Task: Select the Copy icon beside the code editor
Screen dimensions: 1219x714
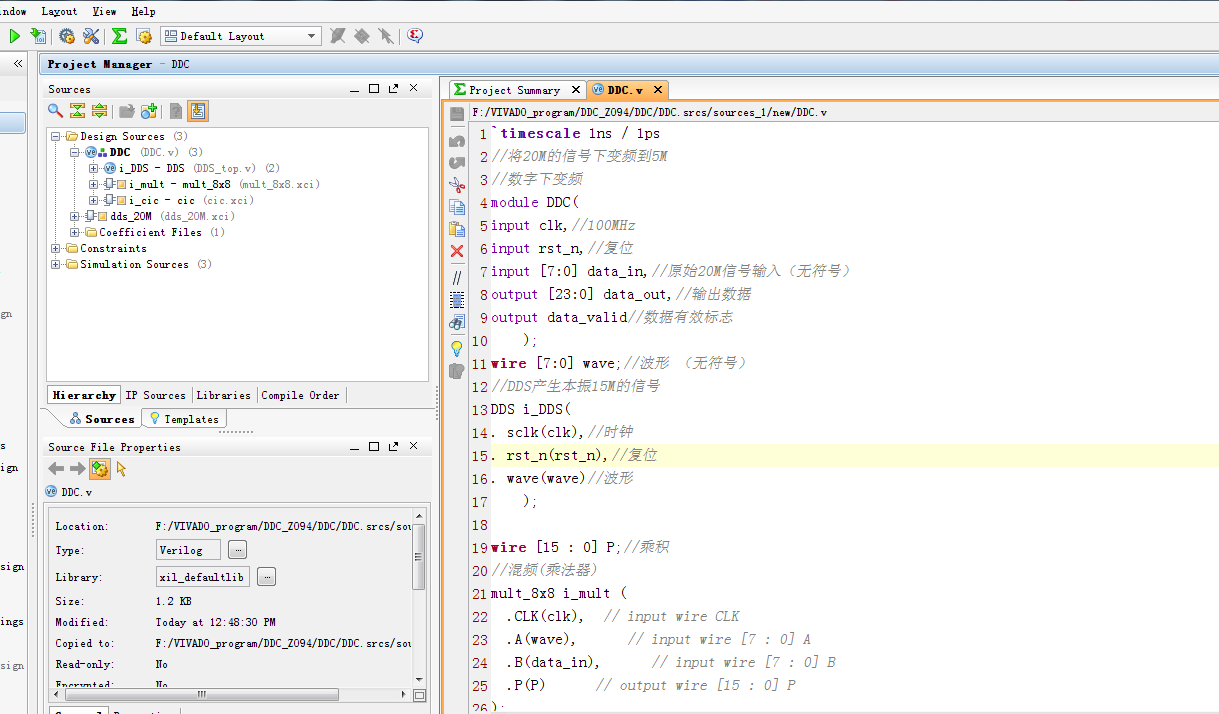Action: pyautogui.click(x=457, y=206)
